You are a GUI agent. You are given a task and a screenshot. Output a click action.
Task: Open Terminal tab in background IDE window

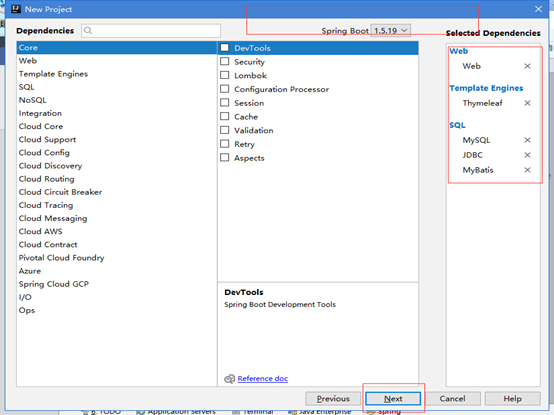point(254,411)
